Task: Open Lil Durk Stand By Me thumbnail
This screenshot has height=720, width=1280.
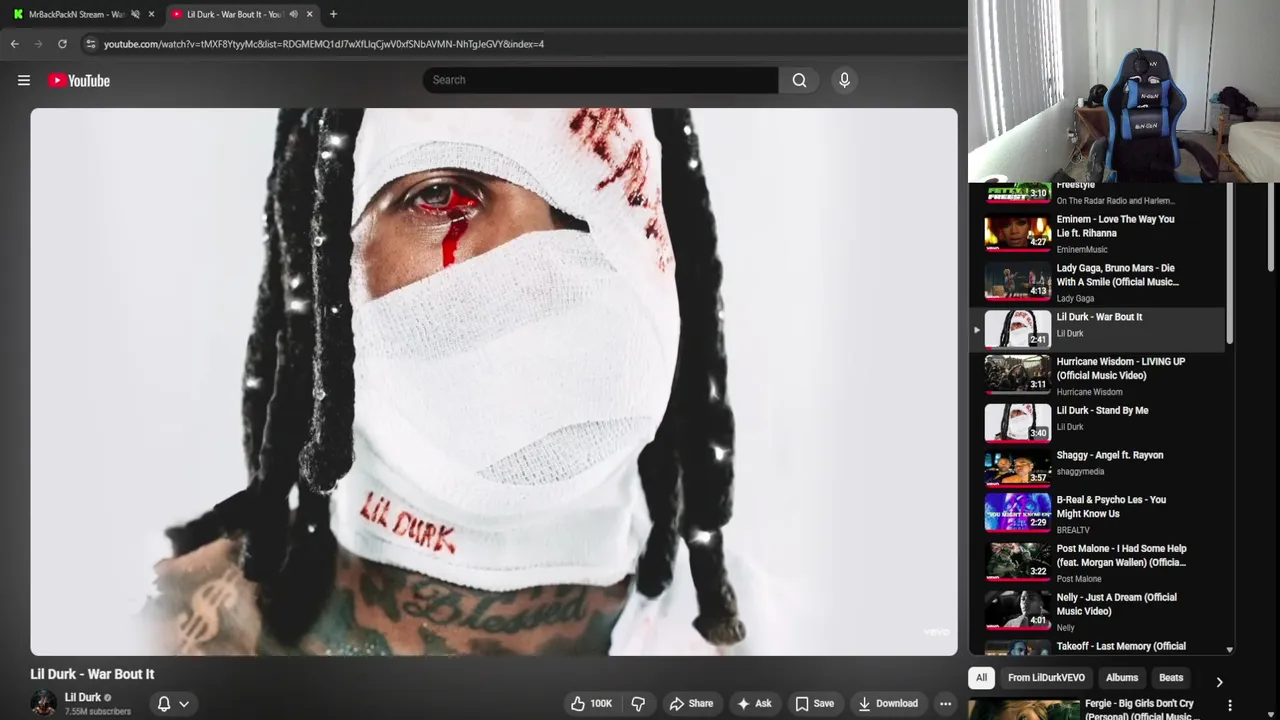Action: tap(1018, 423)
